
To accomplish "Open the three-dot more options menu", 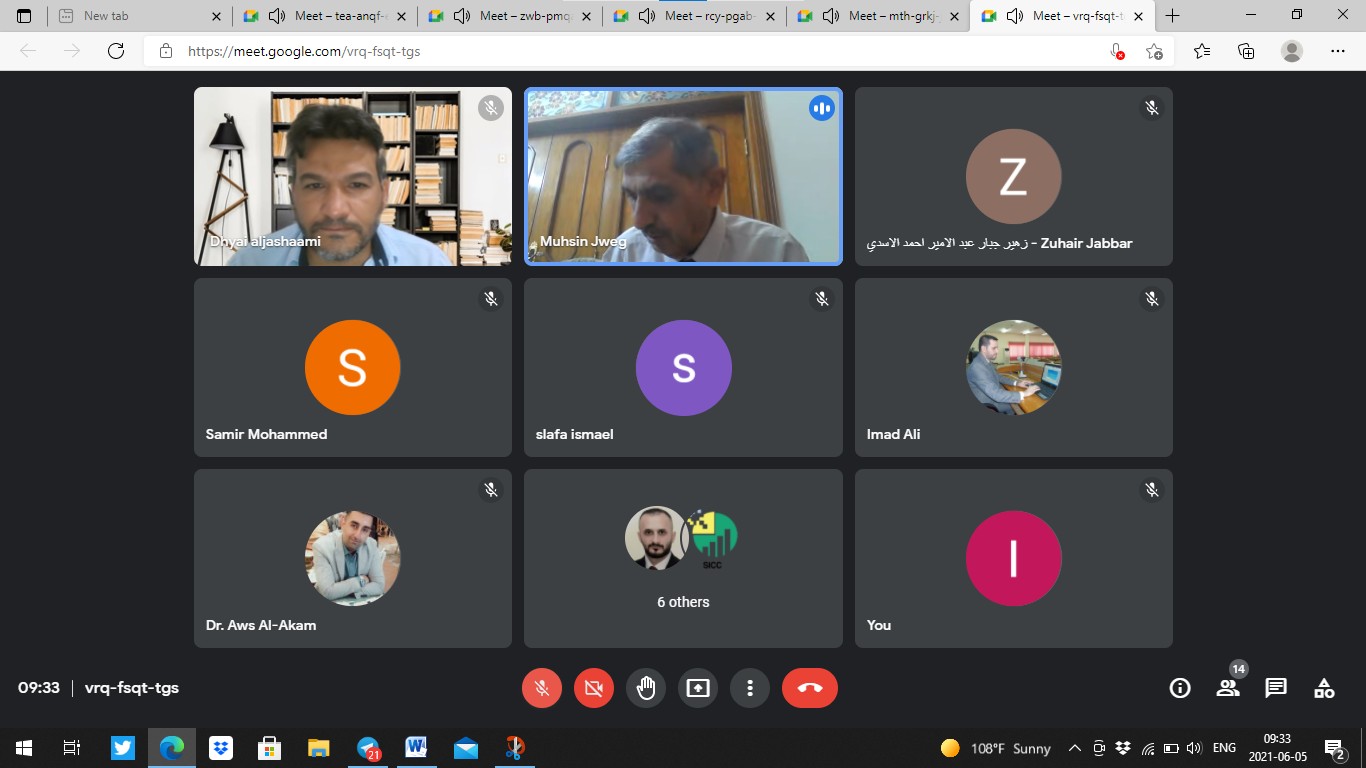I will click(750, 688).
